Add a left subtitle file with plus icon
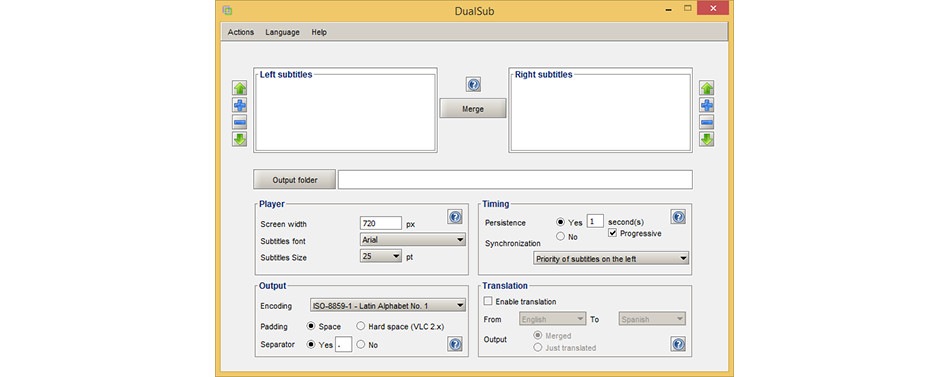Viewport: 950px width, 377px height. pos(240,105)
